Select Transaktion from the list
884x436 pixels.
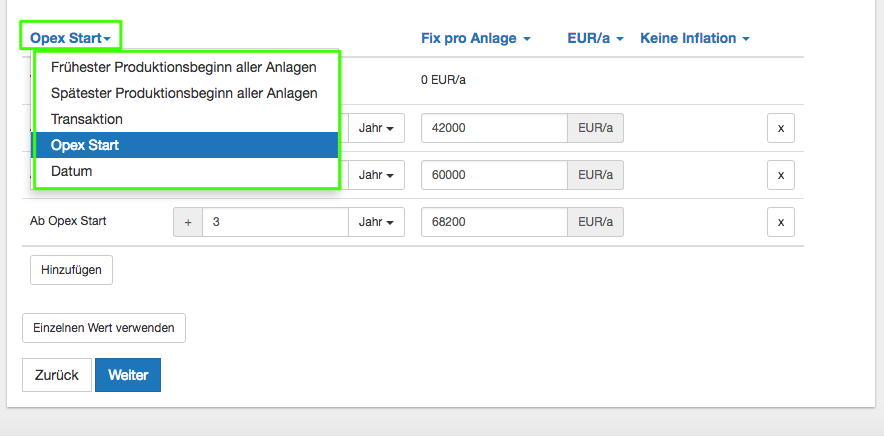[x=87, y=119]
